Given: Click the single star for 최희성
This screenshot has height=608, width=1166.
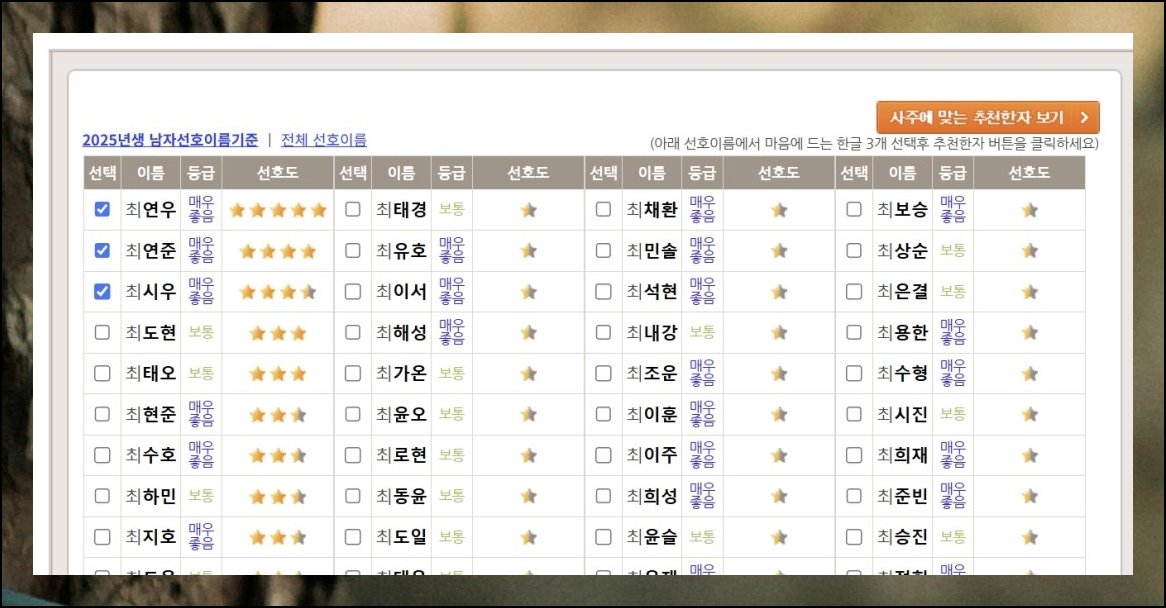Looking at the screenshot, I should click(779, 497).
